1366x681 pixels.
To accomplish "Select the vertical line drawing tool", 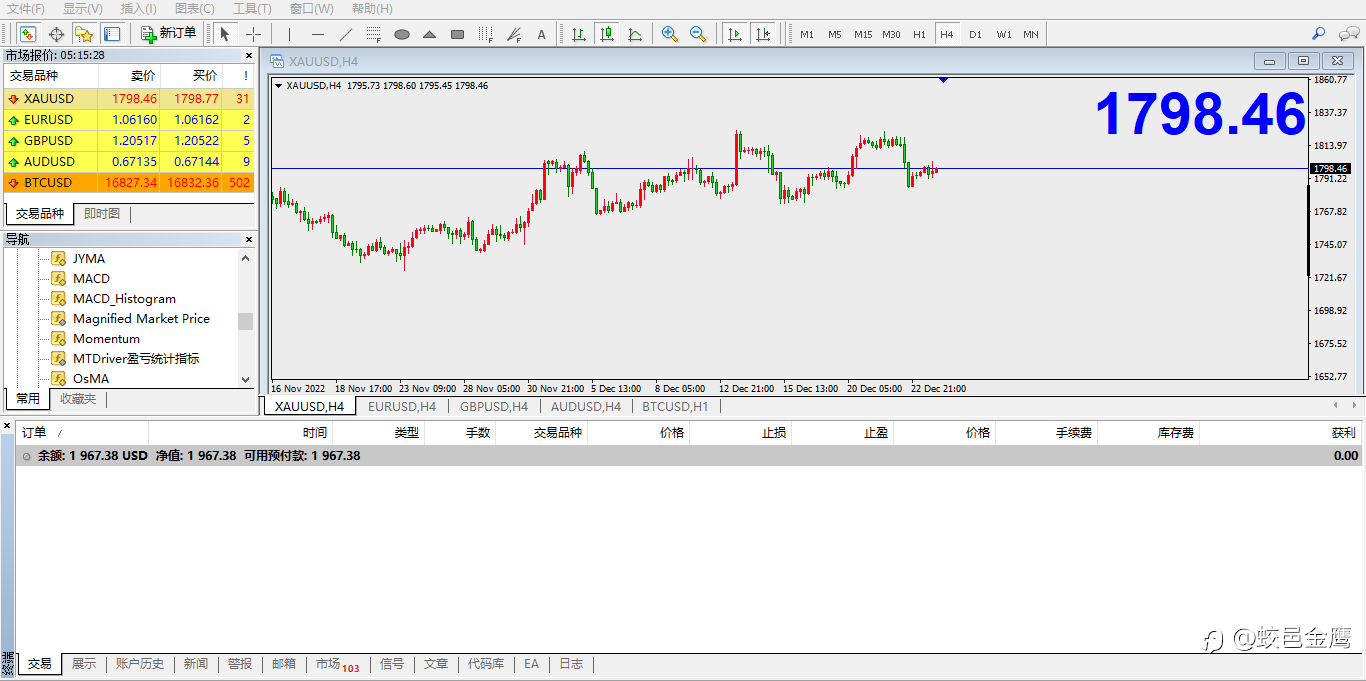I will point(289,34).
